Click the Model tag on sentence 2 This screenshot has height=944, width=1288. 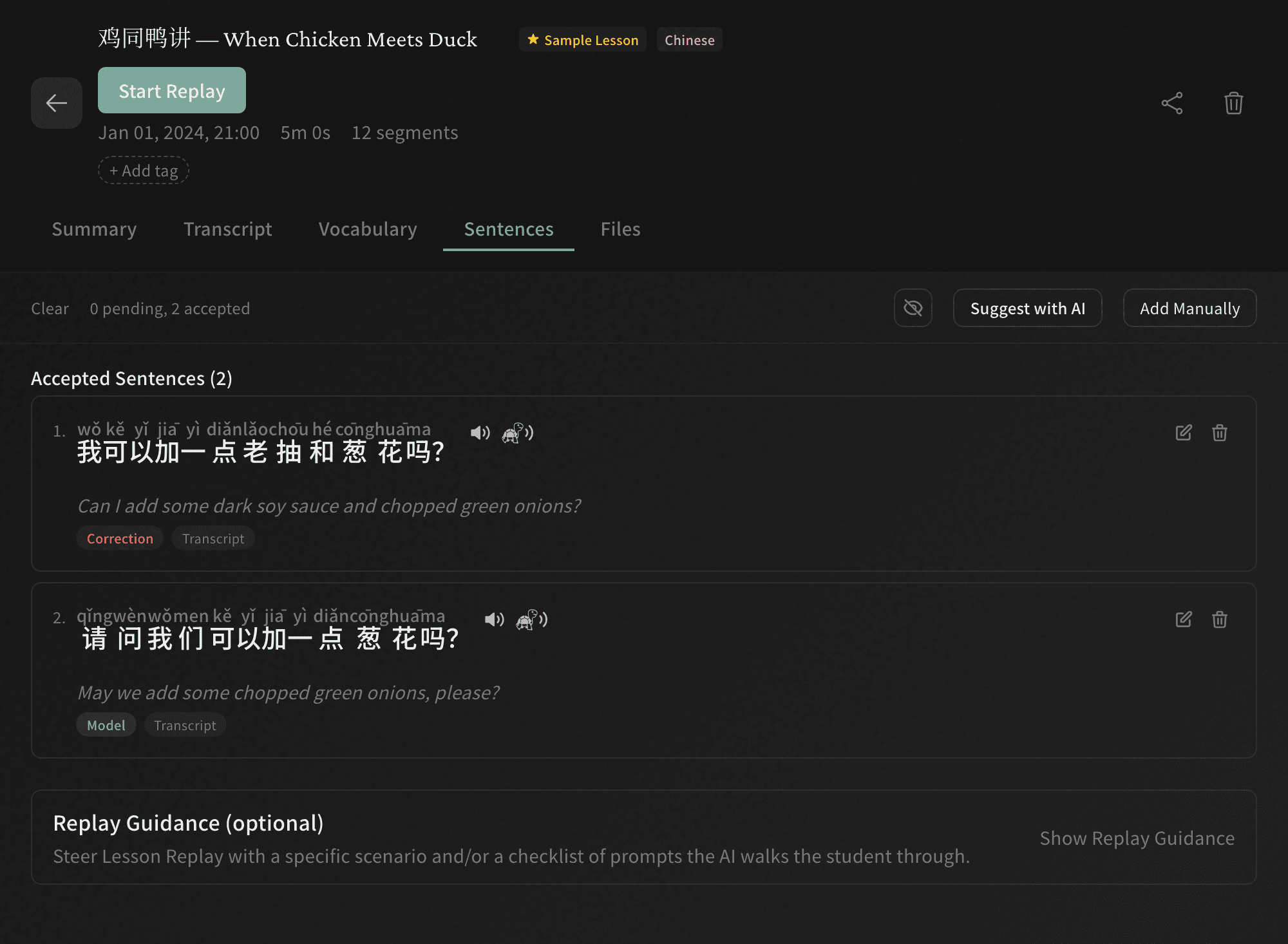[106, 725]
